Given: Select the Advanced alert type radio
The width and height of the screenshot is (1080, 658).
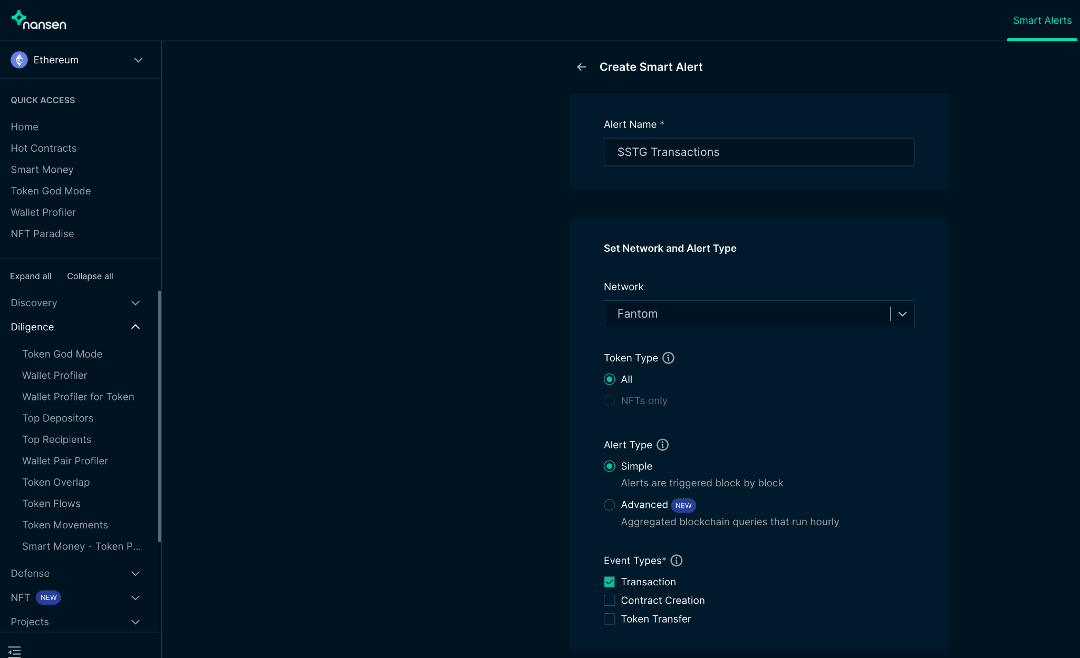Looking at the screenshot, I should tap(609, 506).
